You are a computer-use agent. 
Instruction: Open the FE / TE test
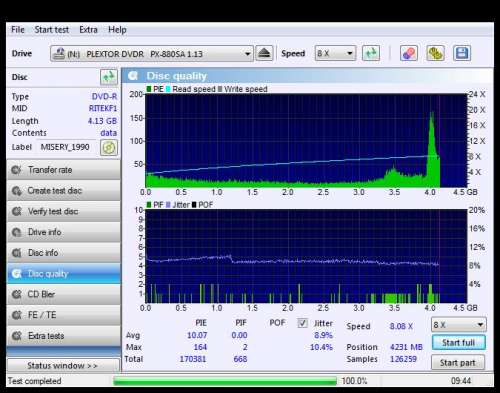tap(64, 315)
